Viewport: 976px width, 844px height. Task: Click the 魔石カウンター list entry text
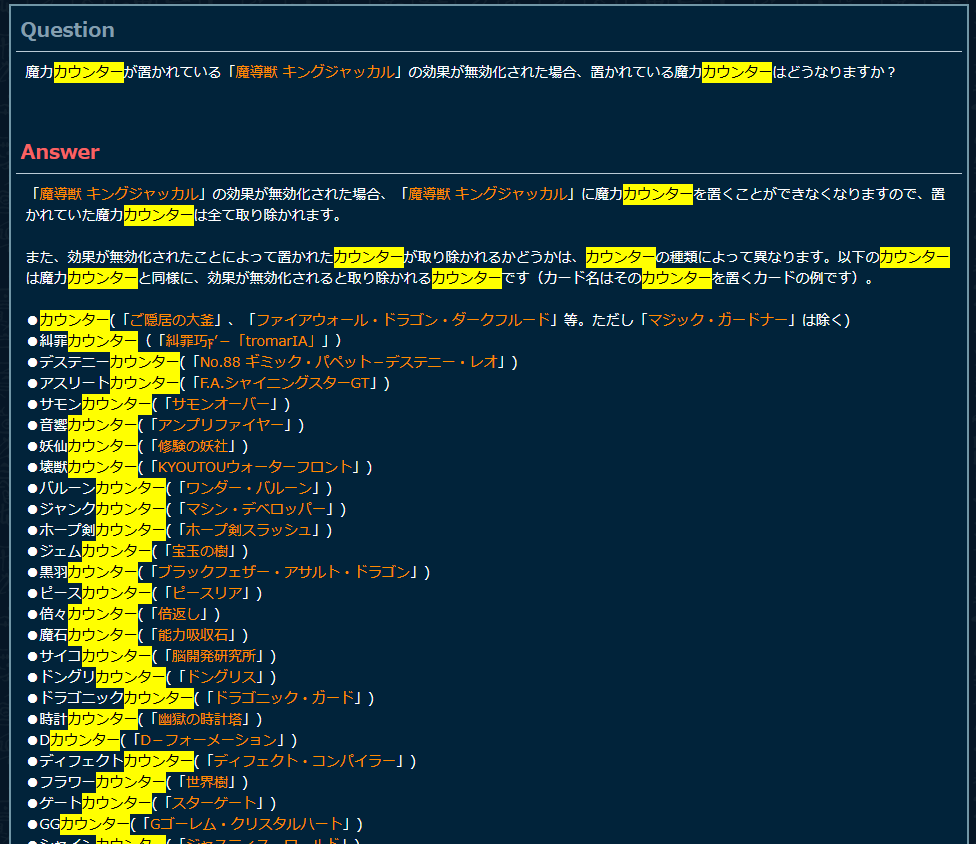click(x=88, y=635)
